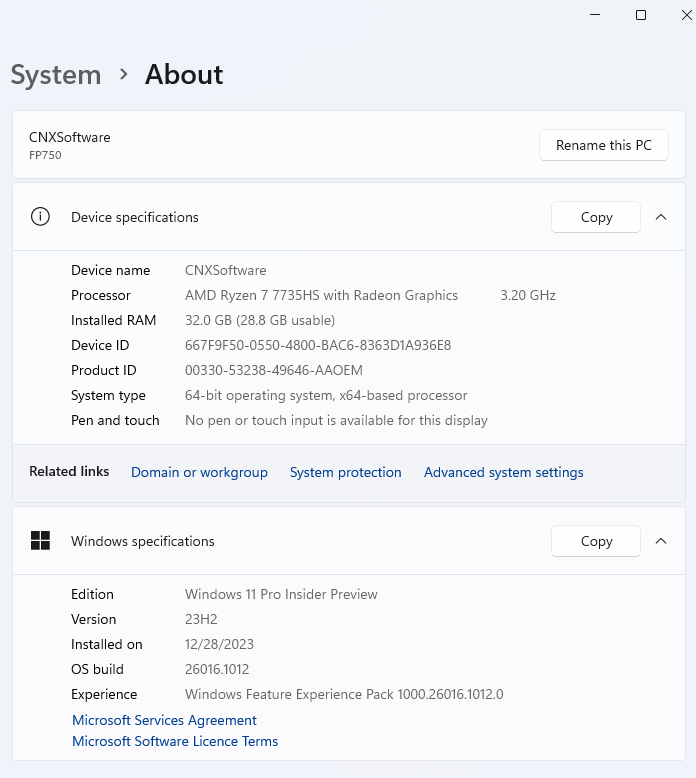Click the Device specifications info icon
The image size is (696, 778).
40,217
